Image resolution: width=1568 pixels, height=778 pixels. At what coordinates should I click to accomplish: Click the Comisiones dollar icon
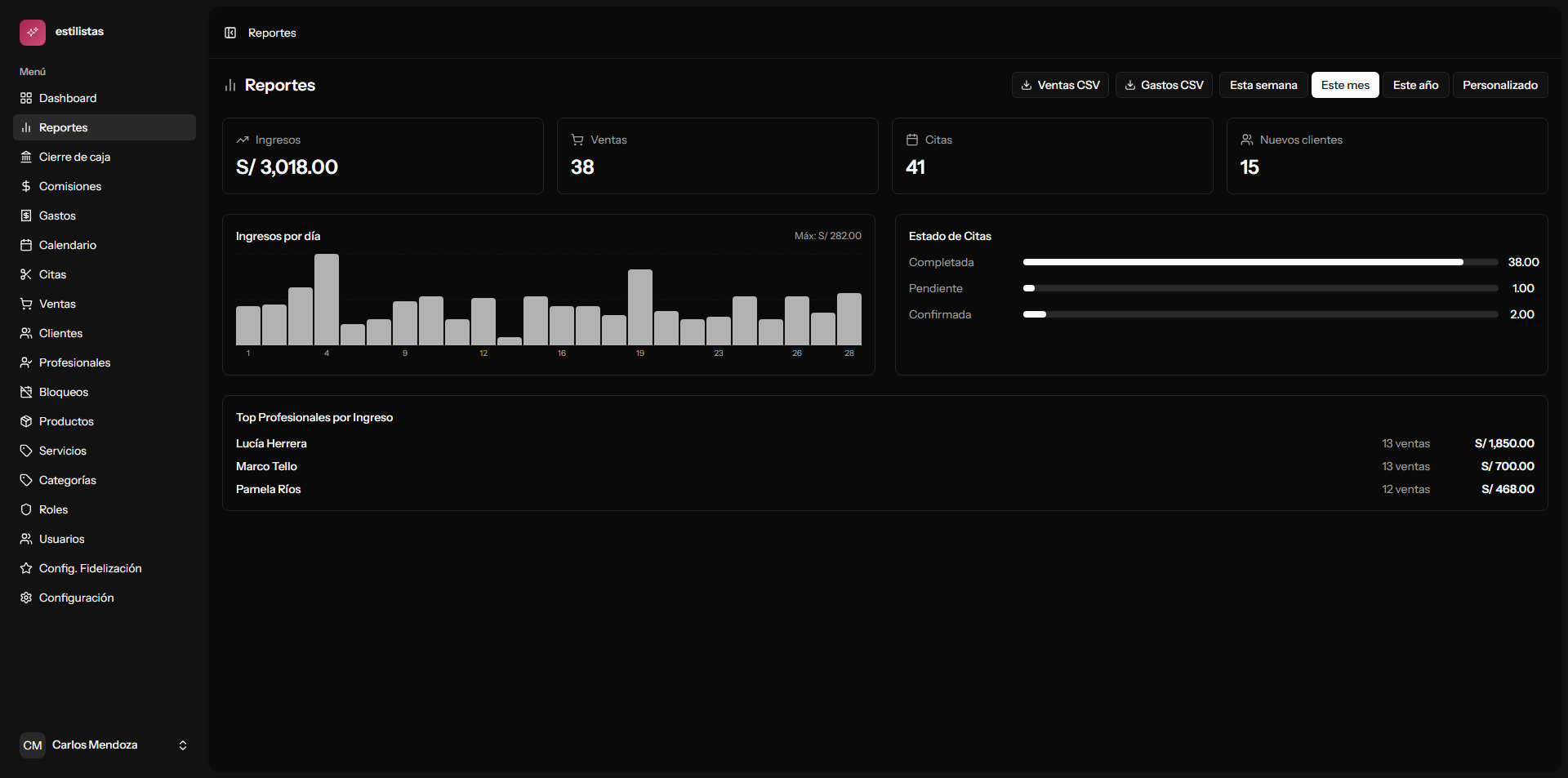click(x=26, y=186)
